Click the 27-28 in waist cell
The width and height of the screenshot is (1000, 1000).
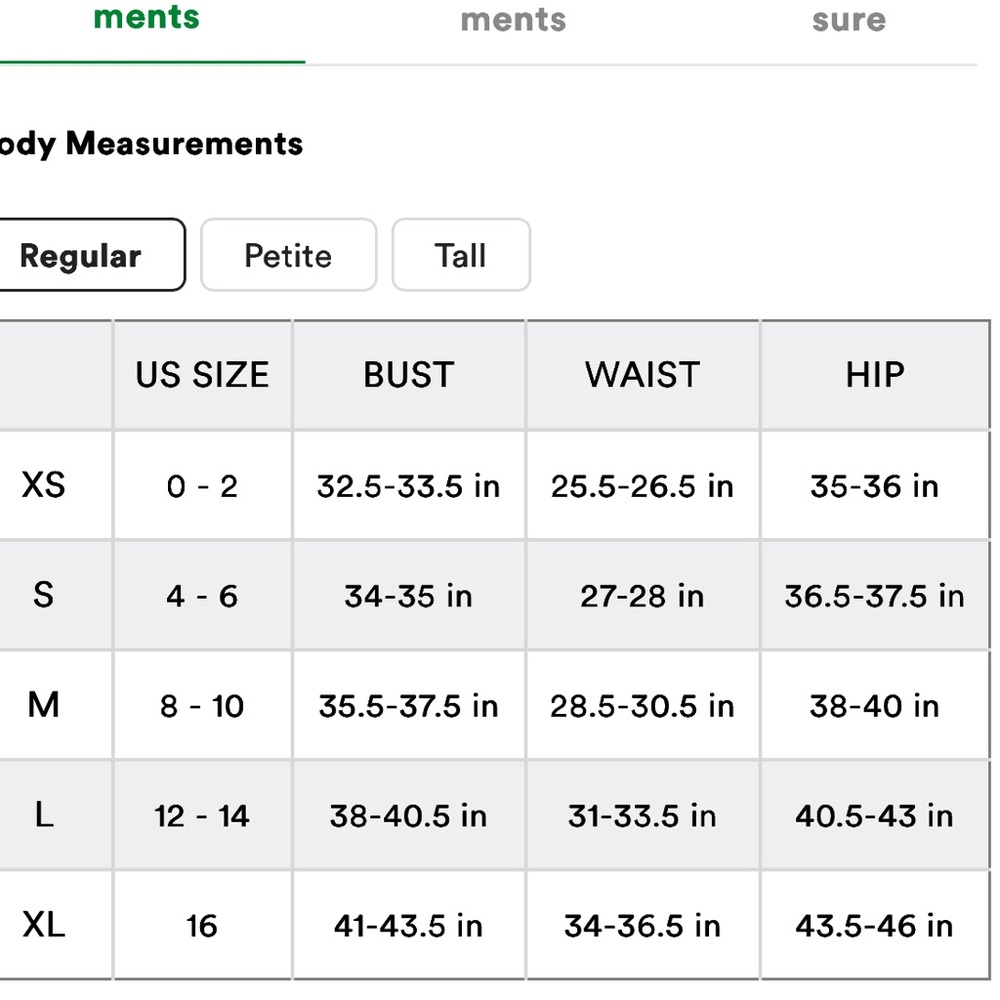[643, 596]
